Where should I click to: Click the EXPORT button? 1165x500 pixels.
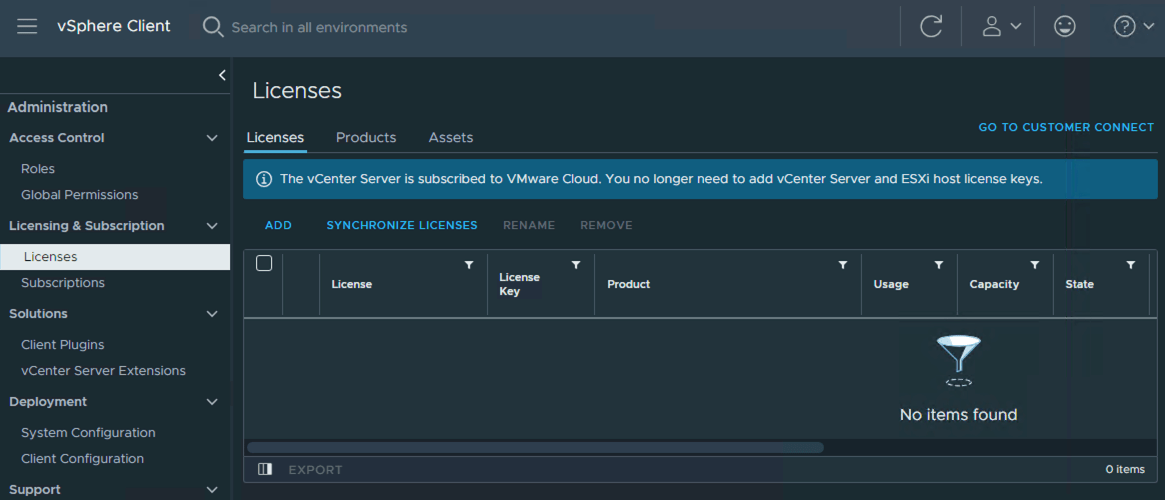click(316, 470)
